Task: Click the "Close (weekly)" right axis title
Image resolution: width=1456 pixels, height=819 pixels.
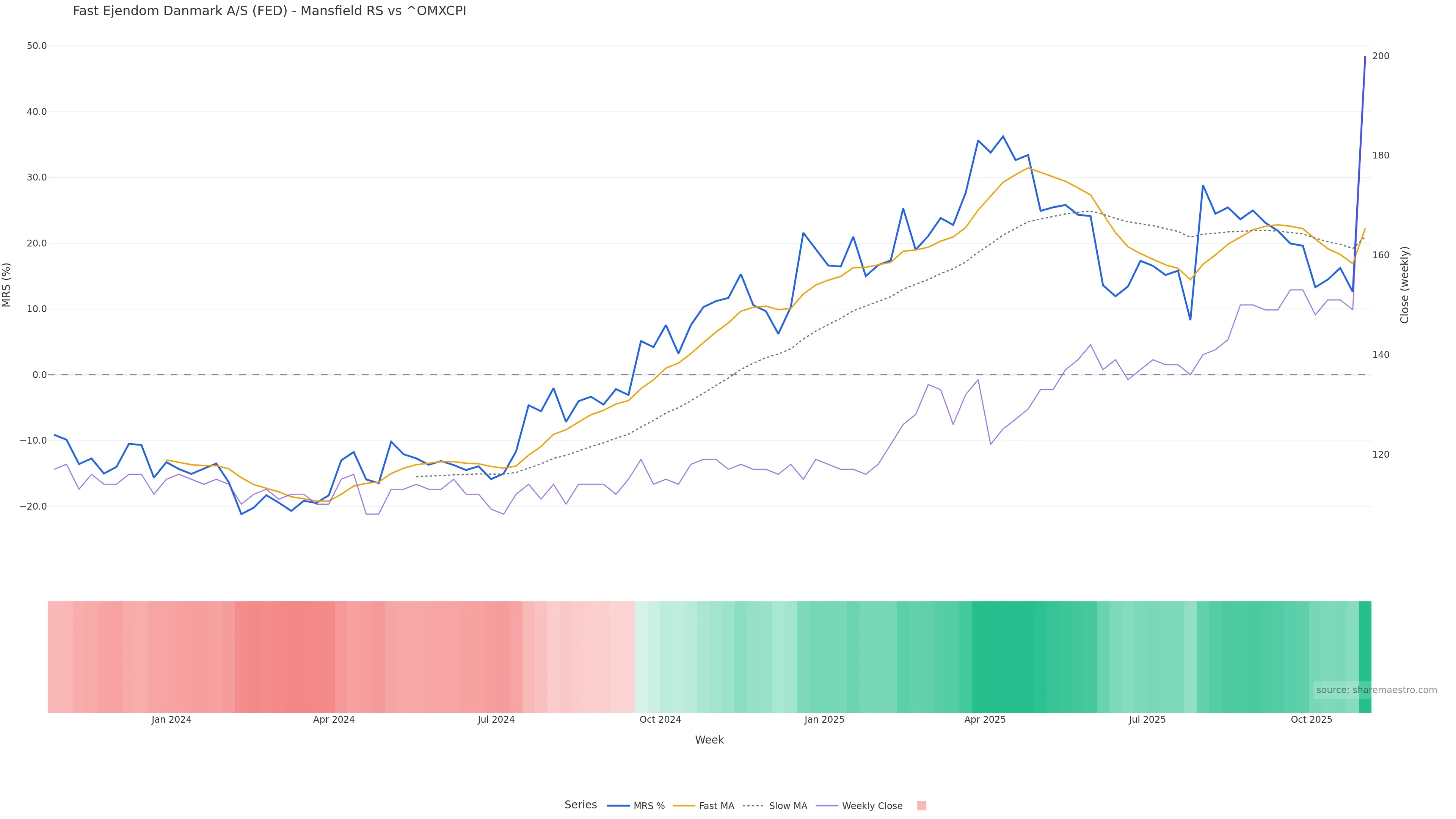Action: [x=1405, y=285]
